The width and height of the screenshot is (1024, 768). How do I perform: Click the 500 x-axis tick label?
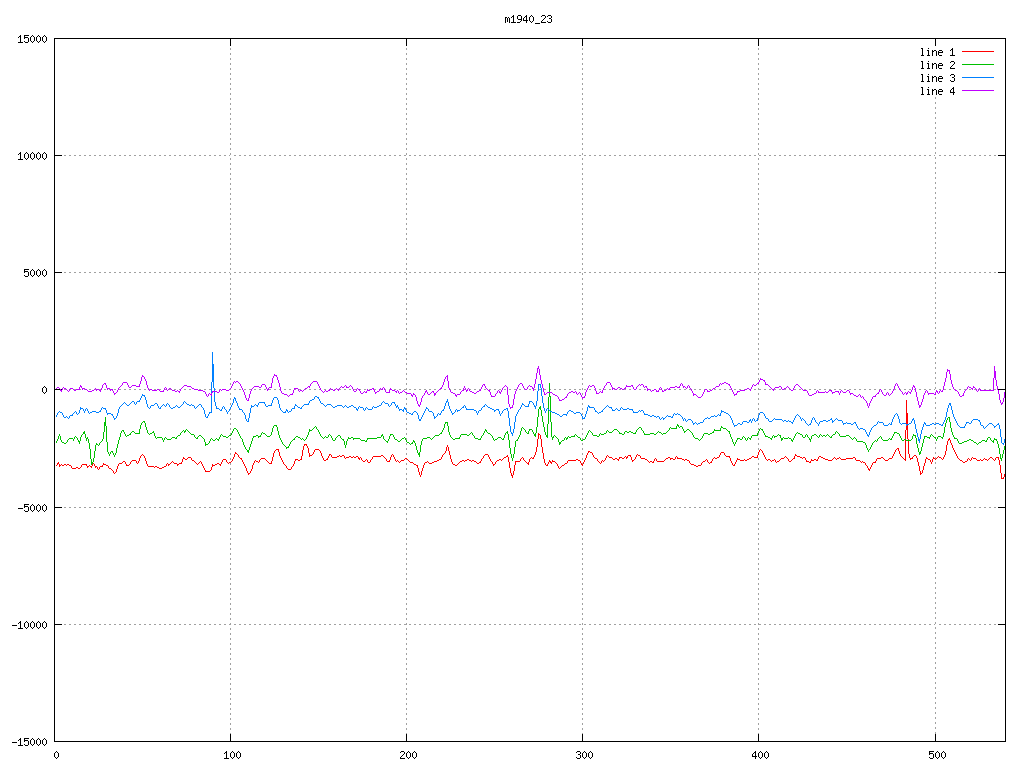pos(935,755)
